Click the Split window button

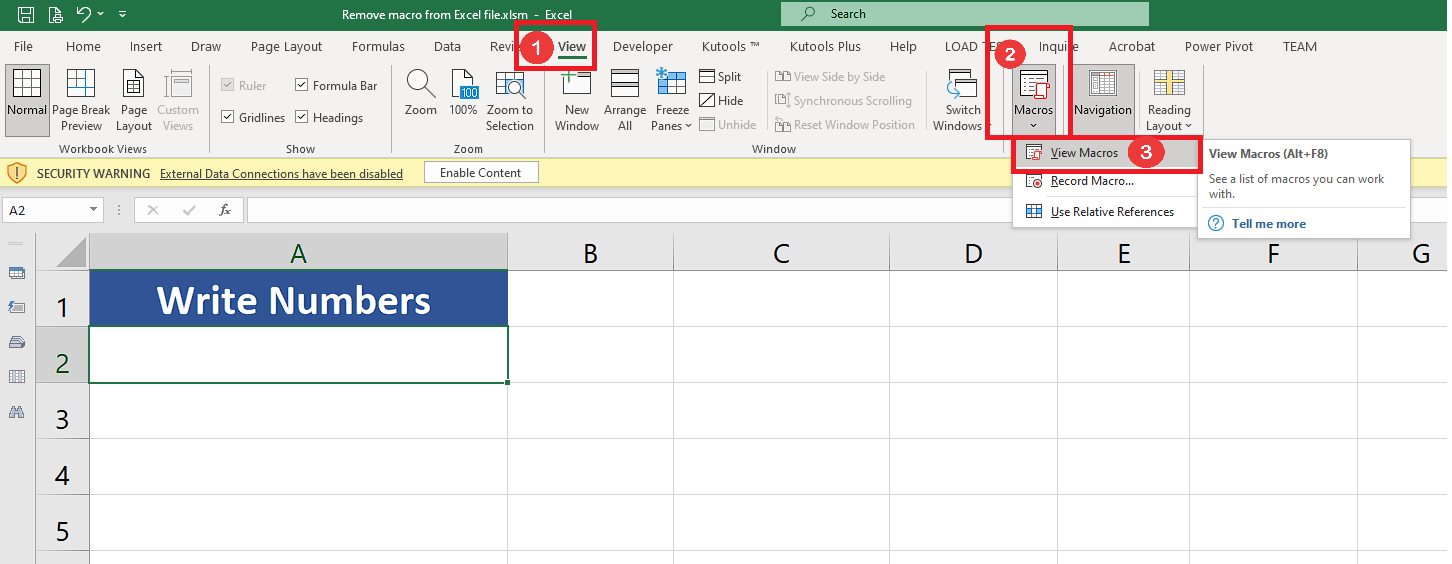click(720, 77)
